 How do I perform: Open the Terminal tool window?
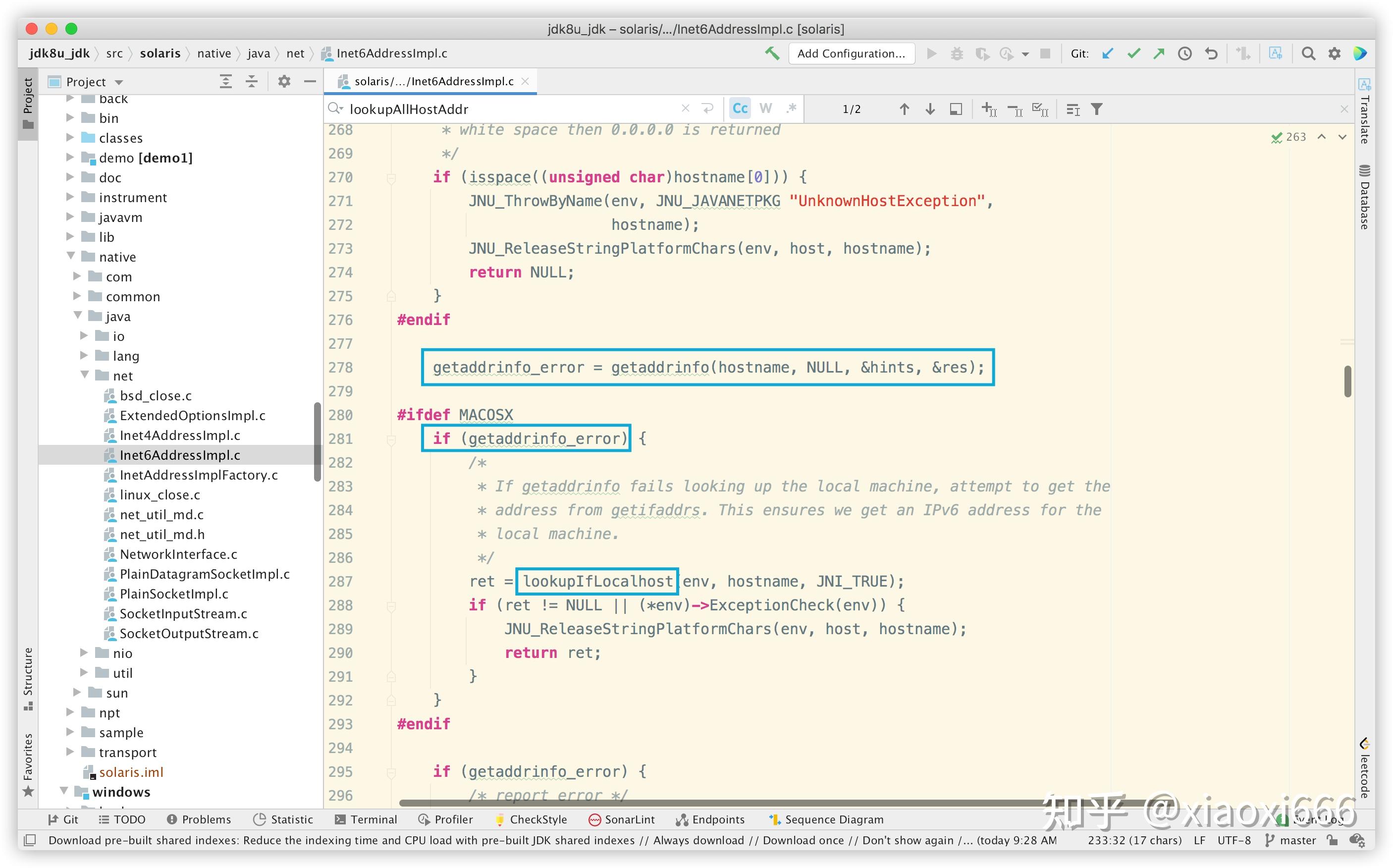coord(366,819)
